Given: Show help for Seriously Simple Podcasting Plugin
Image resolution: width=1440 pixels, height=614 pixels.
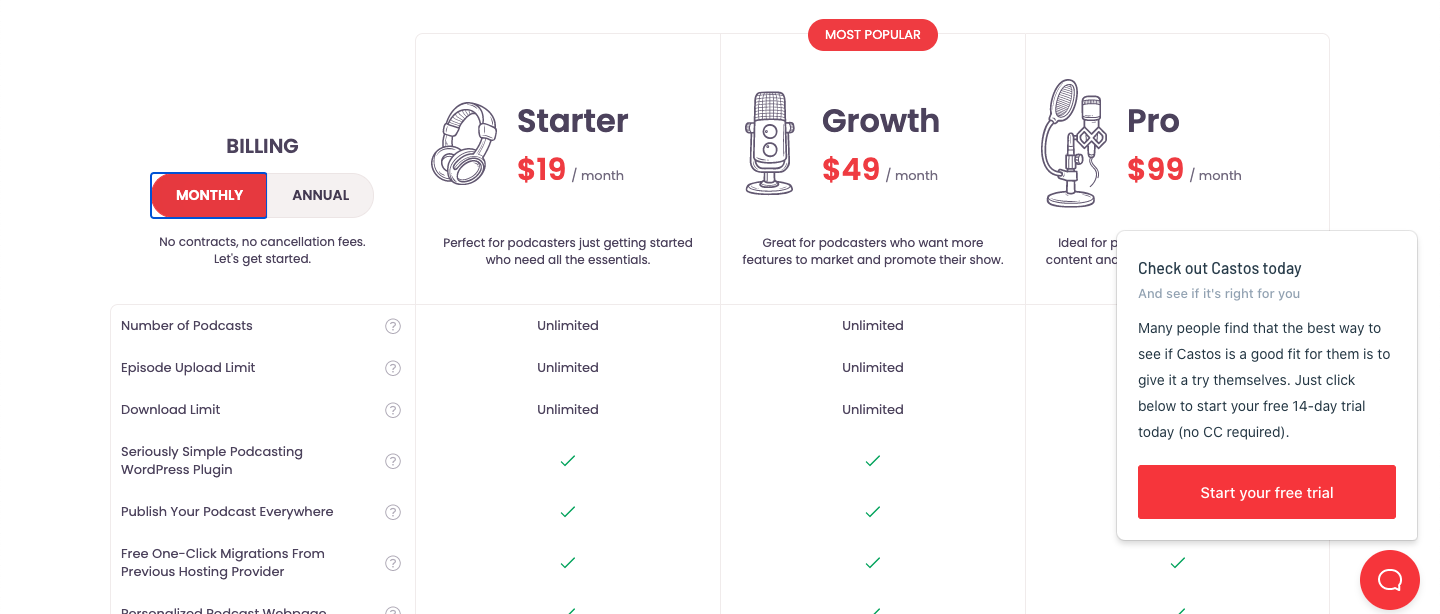Looking at the screenshot, I should tap(393, 461).
